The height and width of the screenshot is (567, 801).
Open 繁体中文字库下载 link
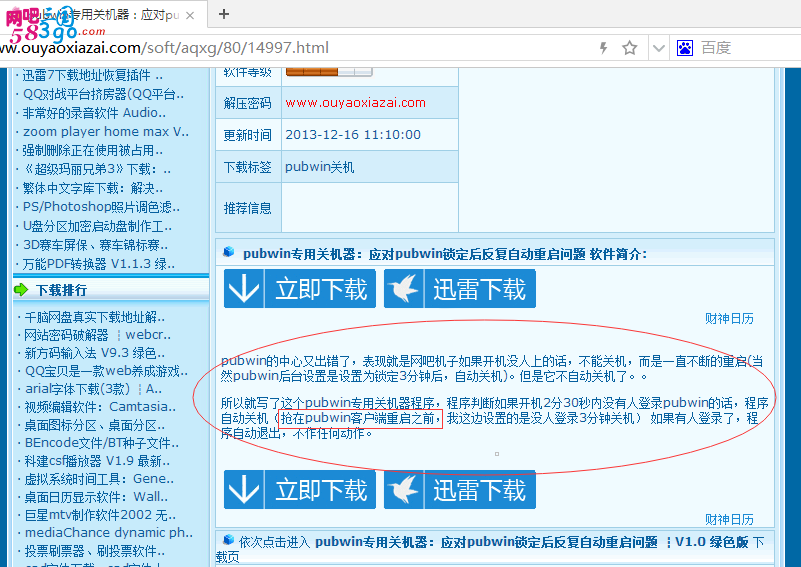[x=92, y=188]
